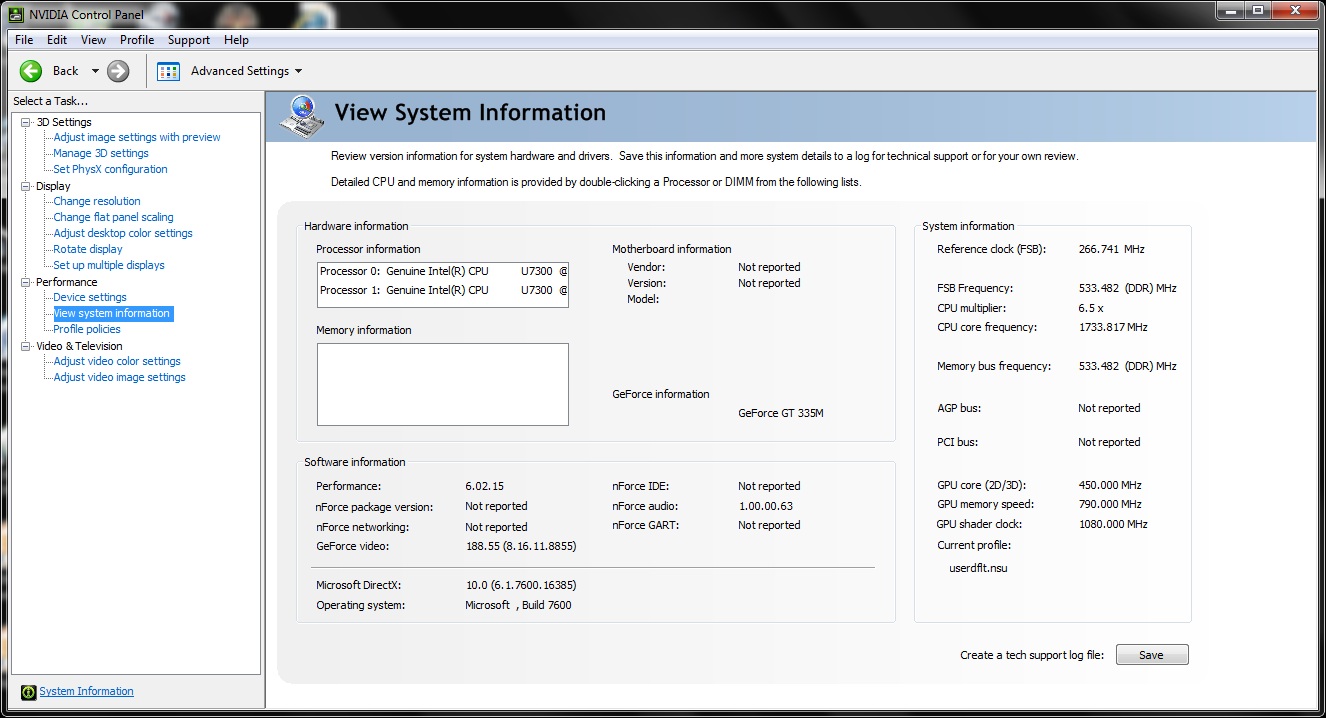Click the Video & Television category label
The image size is (1326, 718).
click(x=79, y=346)
